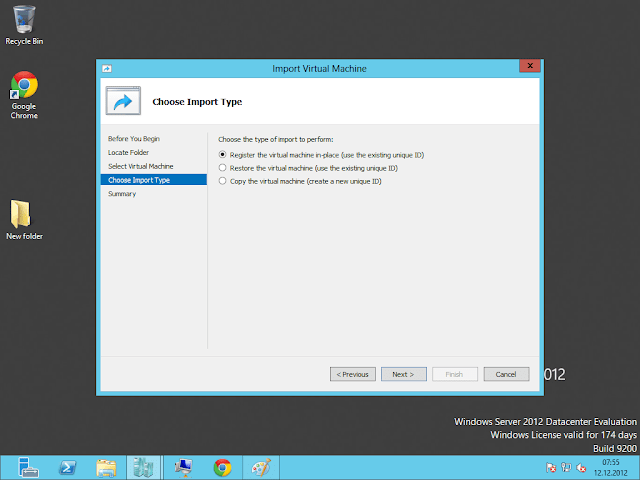Open the Recycle Bin desktop icon
Image resolution: width=640 pixels, height=480 pixels.
point(24,21)
